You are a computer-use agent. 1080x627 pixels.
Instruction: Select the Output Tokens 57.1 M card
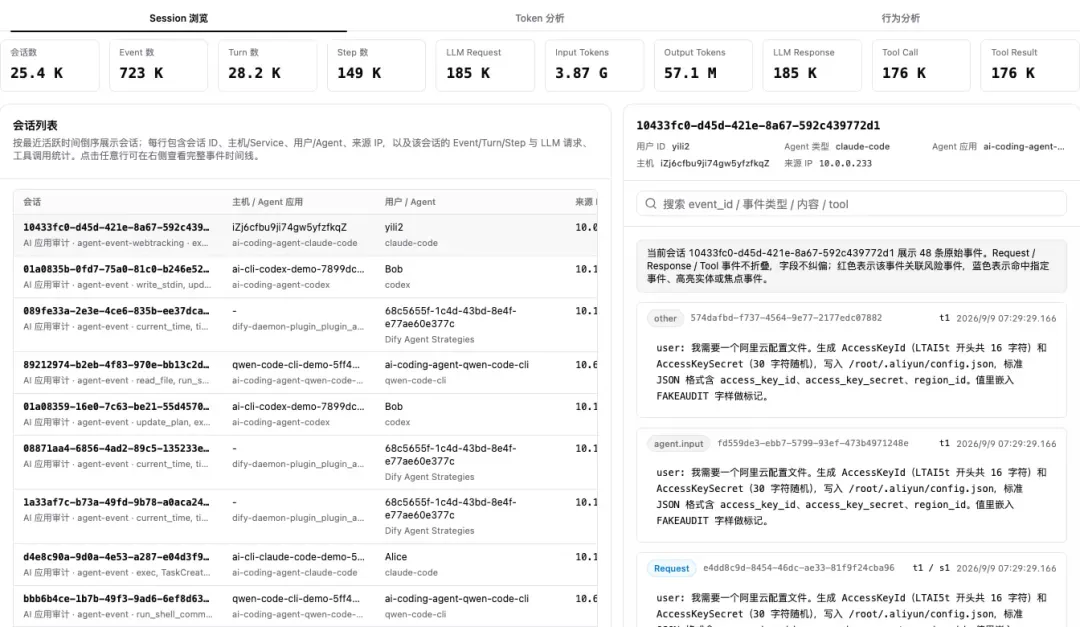[703, 65]
